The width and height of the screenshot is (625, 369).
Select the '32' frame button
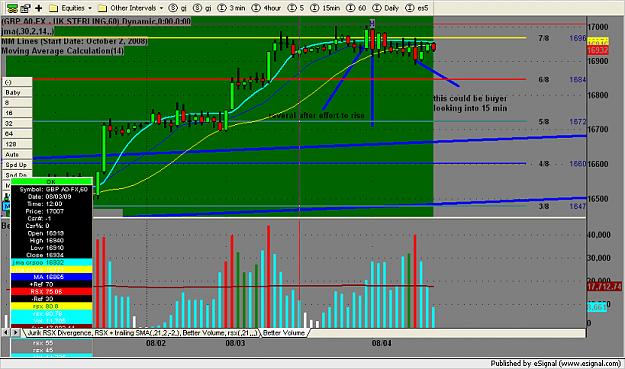(x=17, y=123)
